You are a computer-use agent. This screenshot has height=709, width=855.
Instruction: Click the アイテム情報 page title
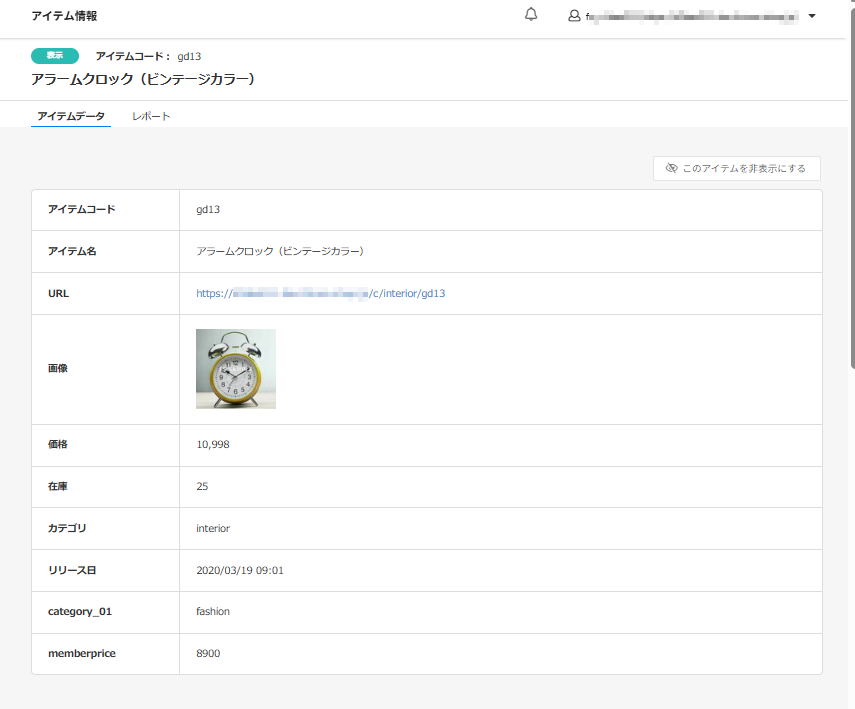(64, 16)
